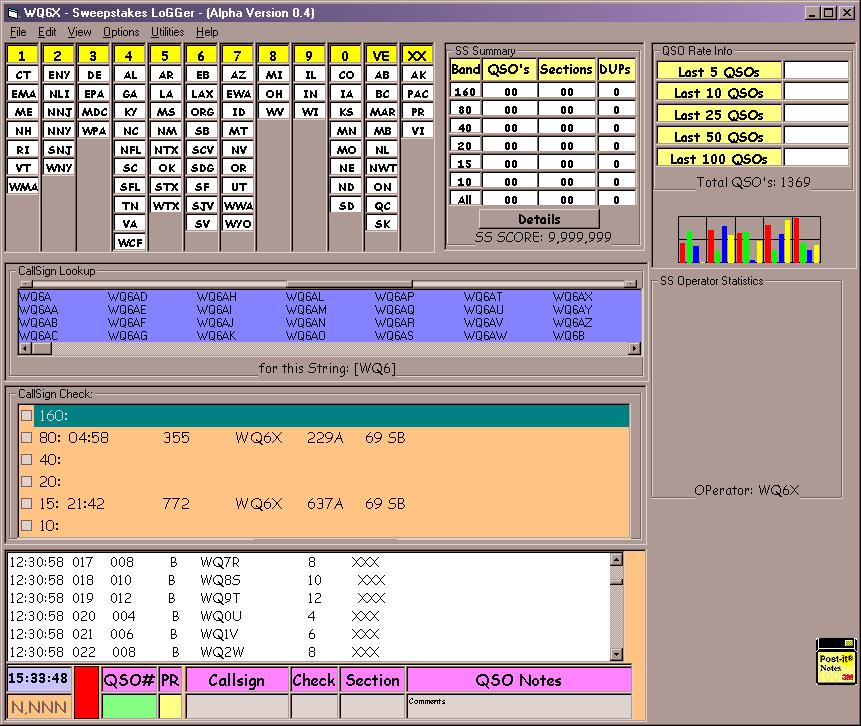Click the app icon in title bar
The width and height of the screenshot is (861, 726).
12,13
